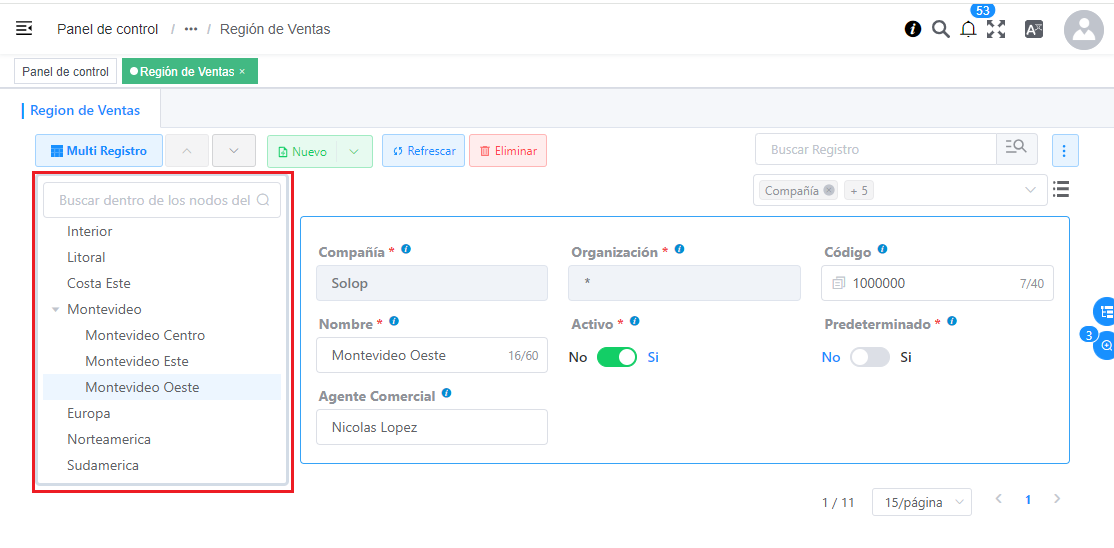
Task: Click the vertical three-dot more options button
Action: click(x=1064, y=151)
